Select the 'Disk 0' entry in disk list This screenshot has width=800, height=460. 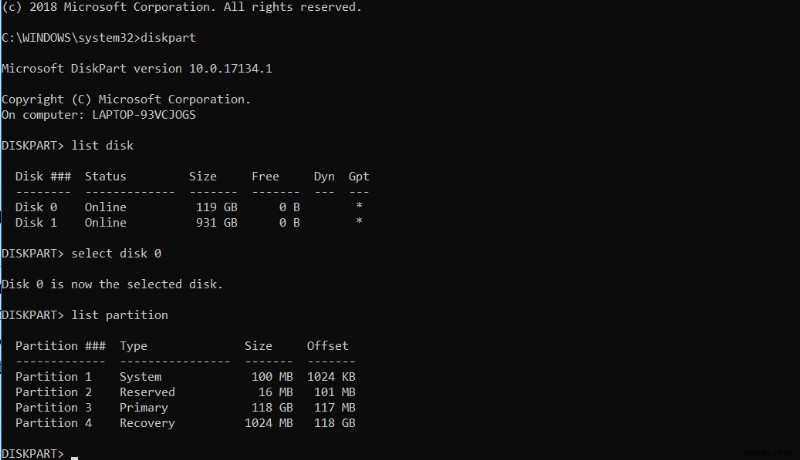[x=36, y=207]
